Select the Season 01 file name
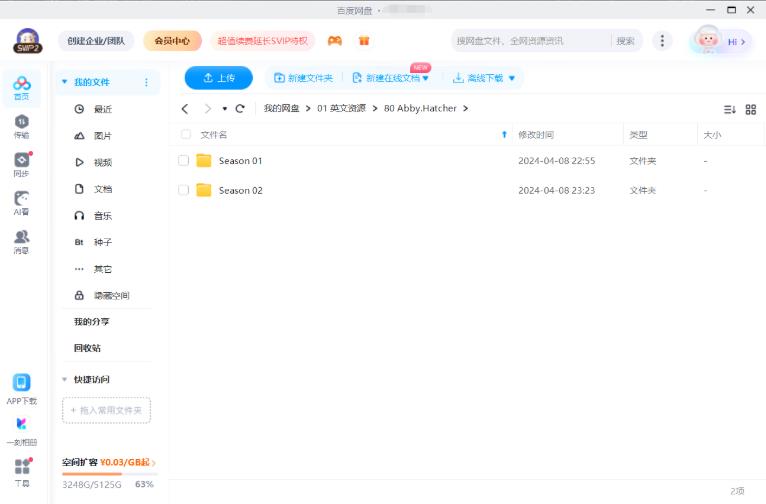 pos(240,161)
